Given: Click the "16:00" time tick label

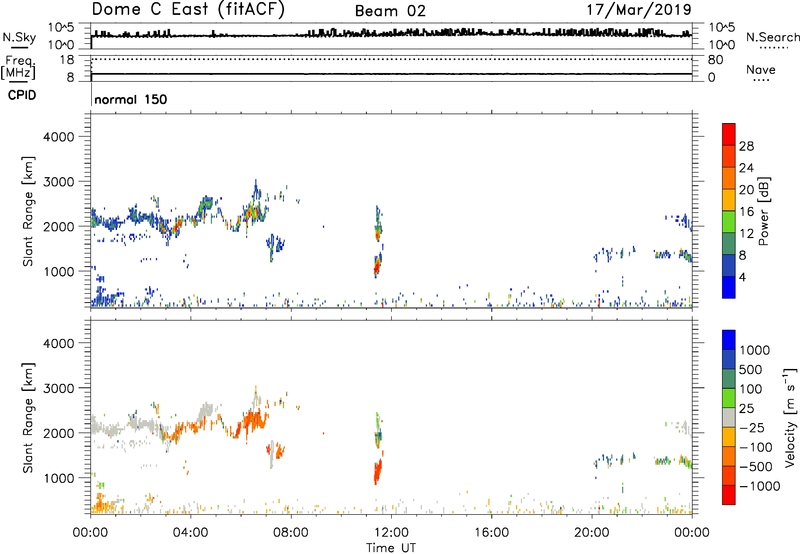Looking at the screenshot, I should [x=491, y=533].
